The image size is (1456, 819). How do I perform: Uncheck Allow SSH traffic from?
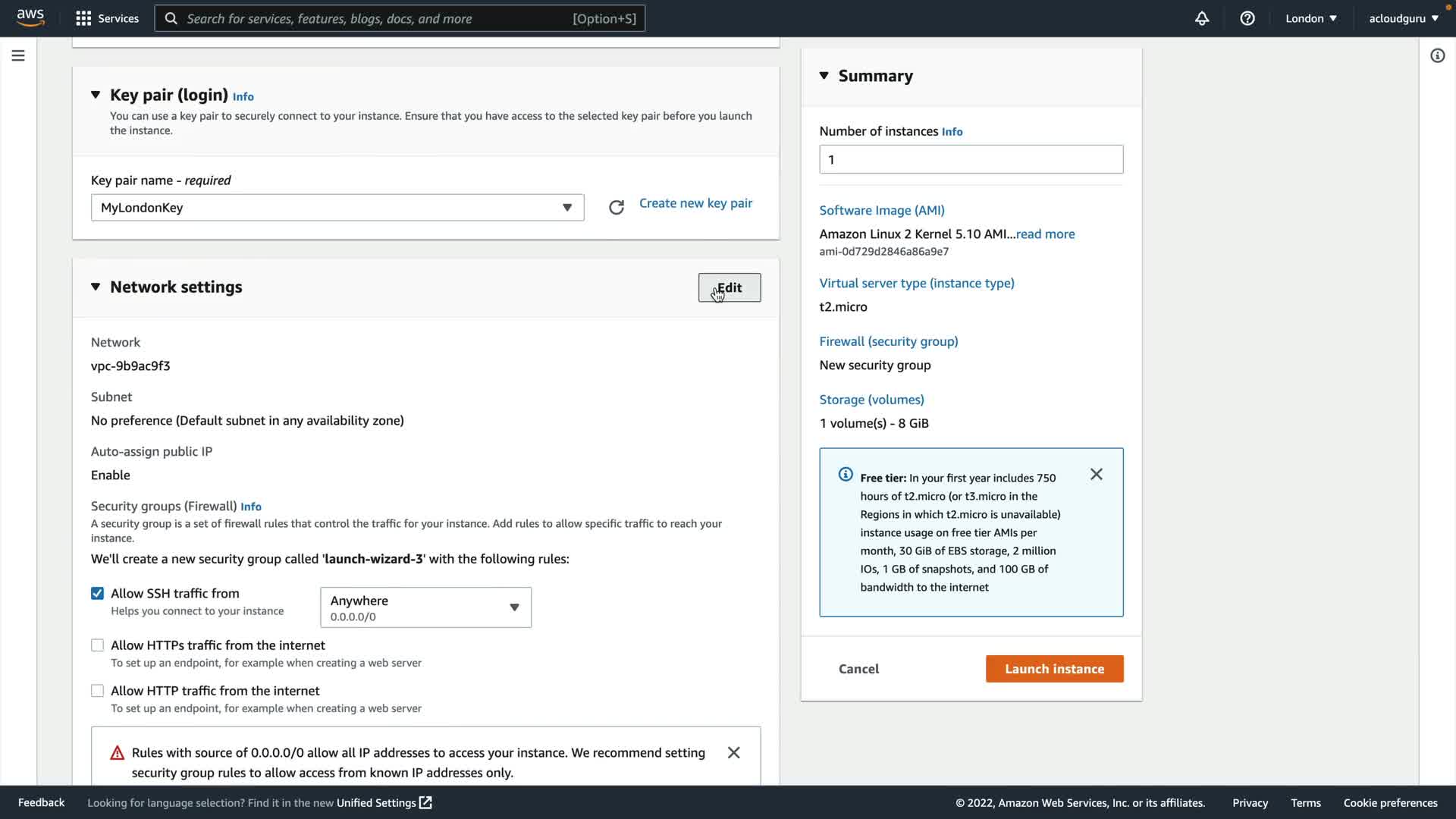[x=97, y=593]
